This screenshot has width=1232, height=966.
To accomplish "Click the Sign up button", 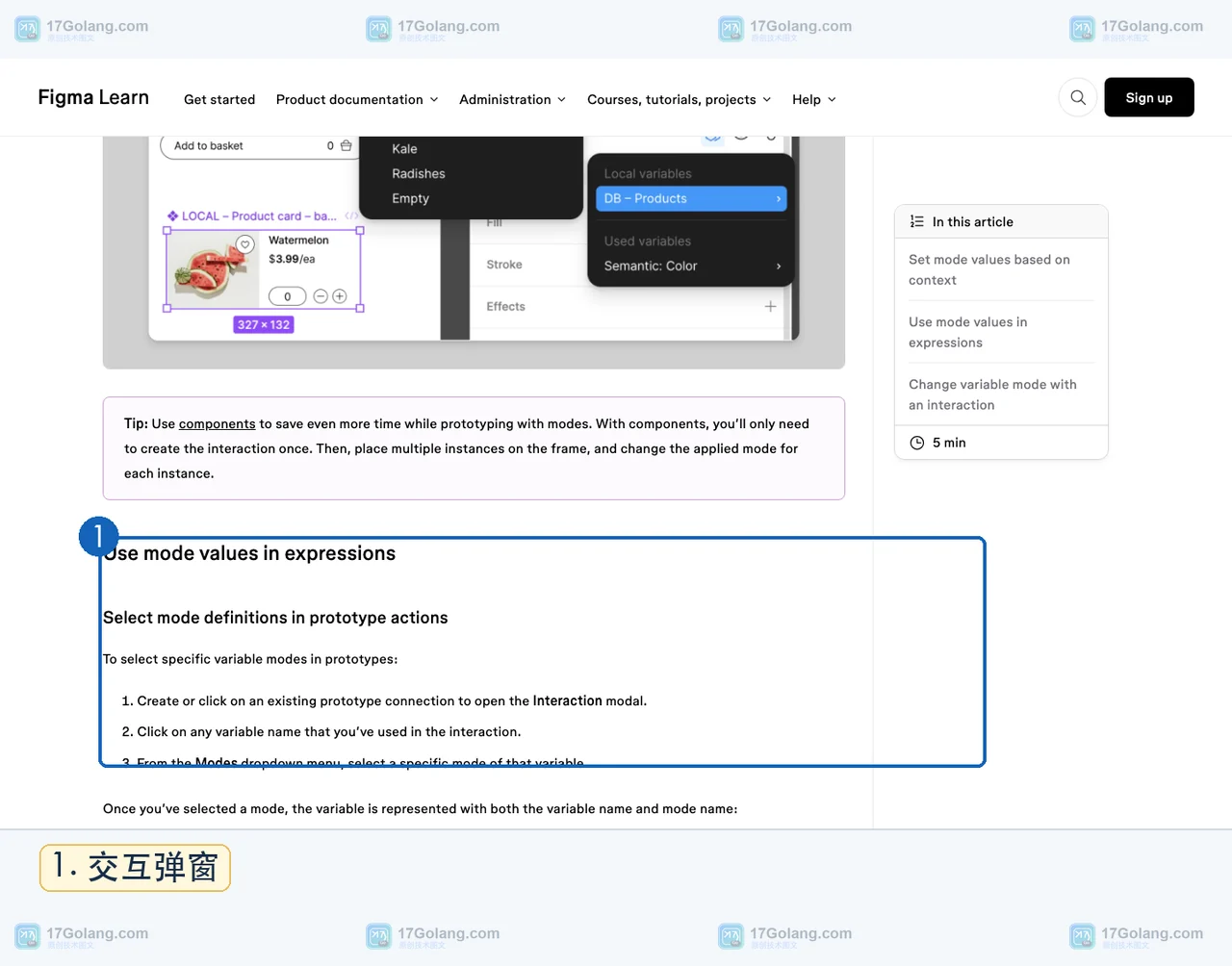I will click(x=1149, y=97).
